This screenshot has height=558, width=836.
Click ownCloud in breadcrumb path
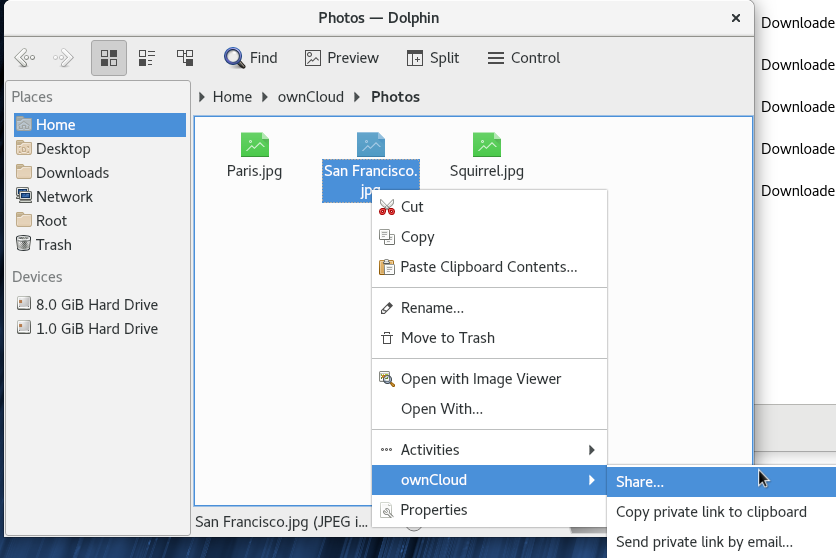pos(310,97)
